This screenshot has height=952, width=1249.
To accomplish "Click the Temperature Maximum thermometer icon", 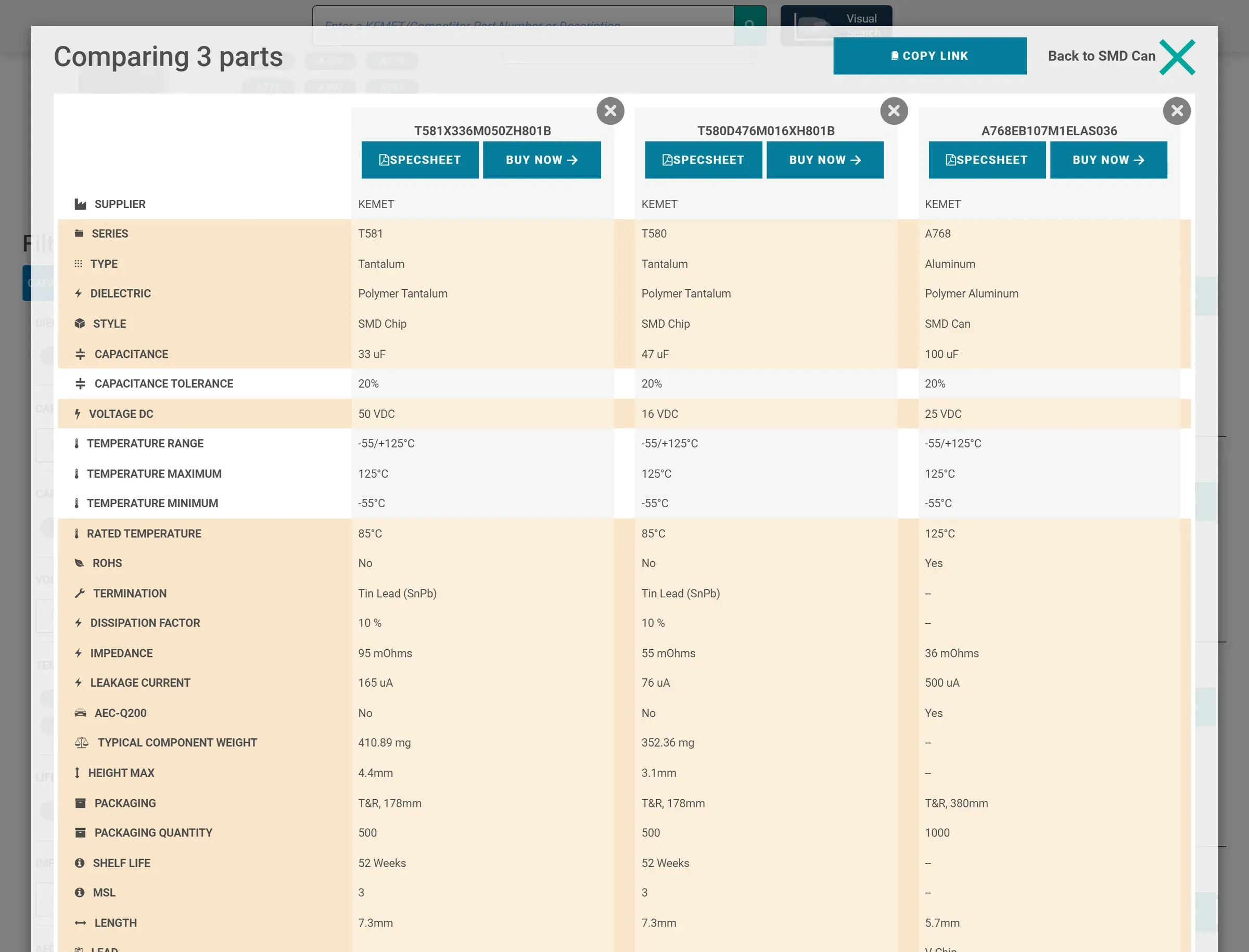I will (x=77, y=474).
